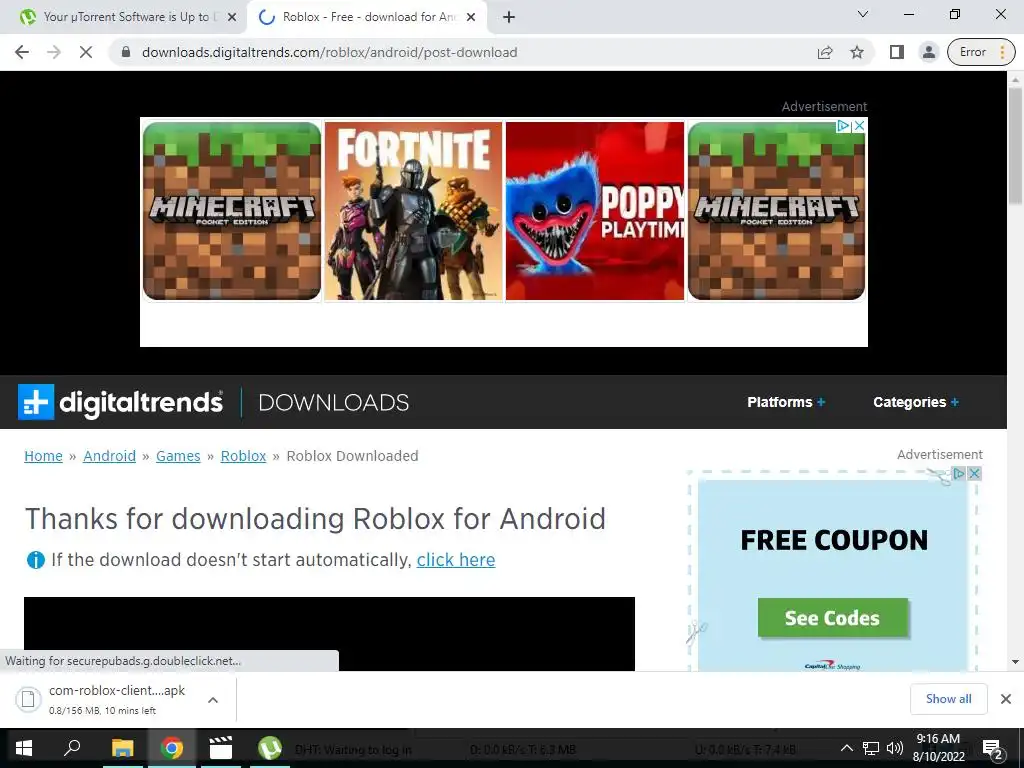Click scrollbar down arrow

[x=1015, y=662]
